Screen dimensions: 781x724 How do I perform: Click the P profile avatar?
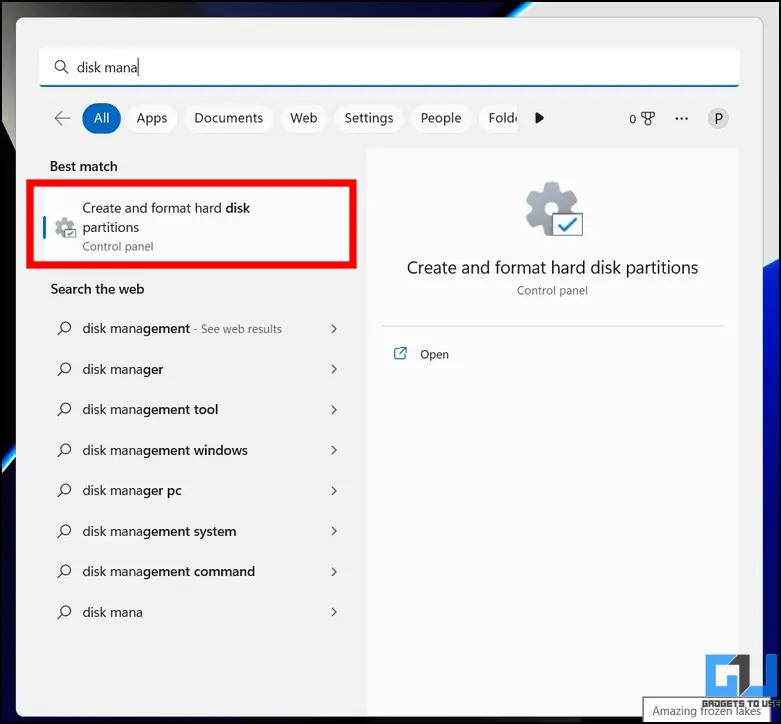(718, 119)
